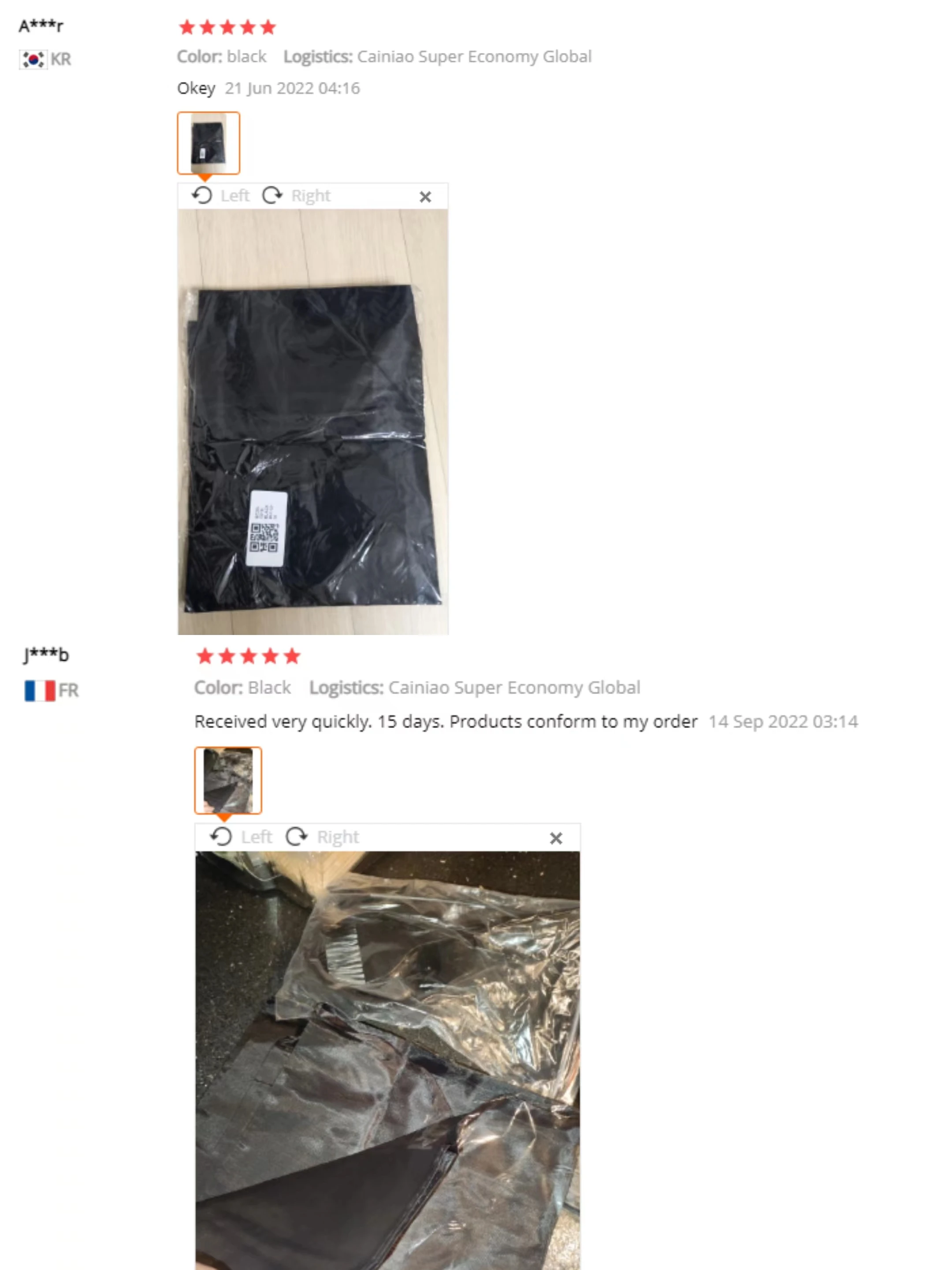The width and height of the screenshot is (952, 1270).
Task: Click the France flag icon
Action: click(x=40, y=690)
